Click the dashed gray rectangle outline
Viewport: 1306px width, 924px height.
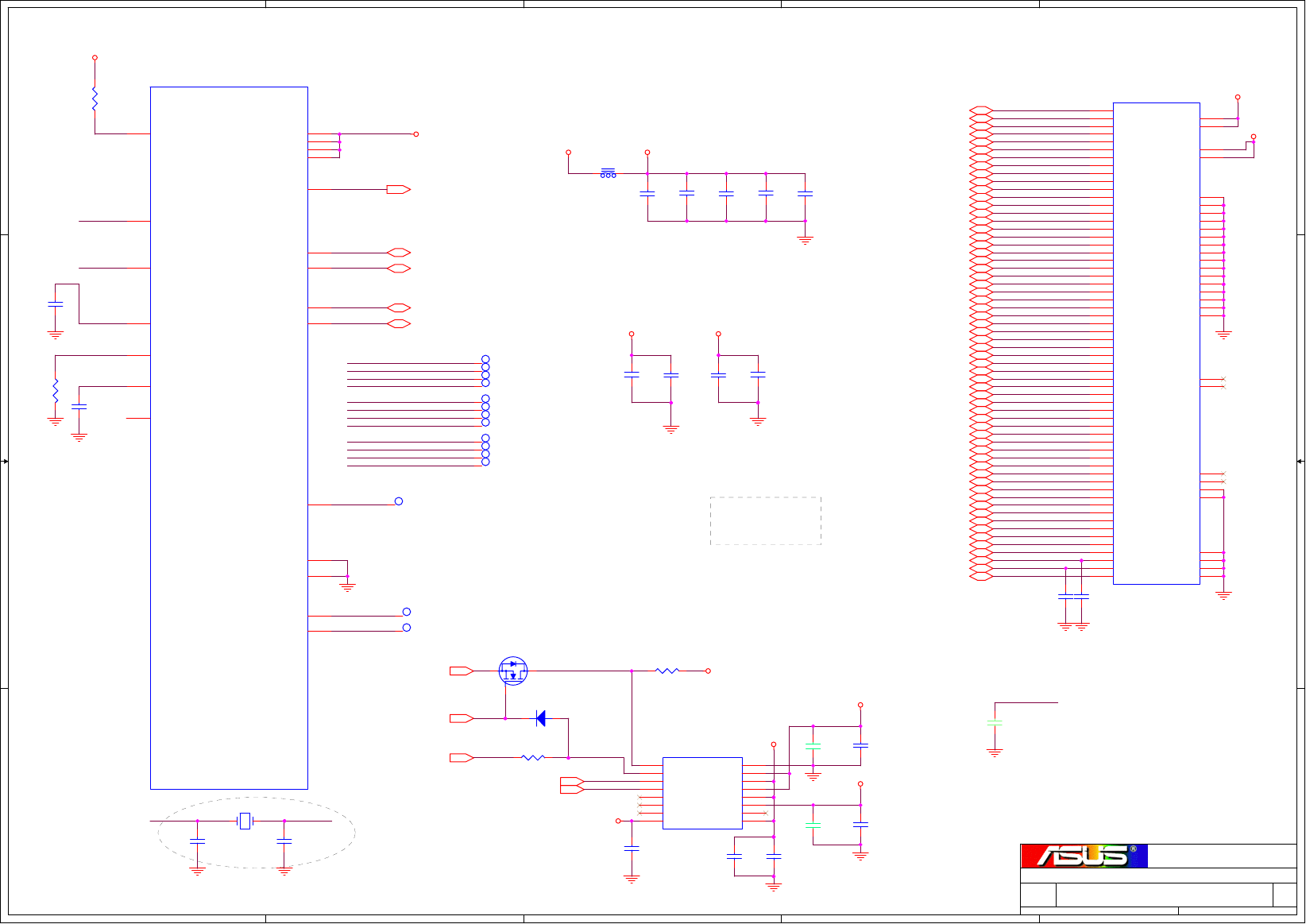[765, 521]
